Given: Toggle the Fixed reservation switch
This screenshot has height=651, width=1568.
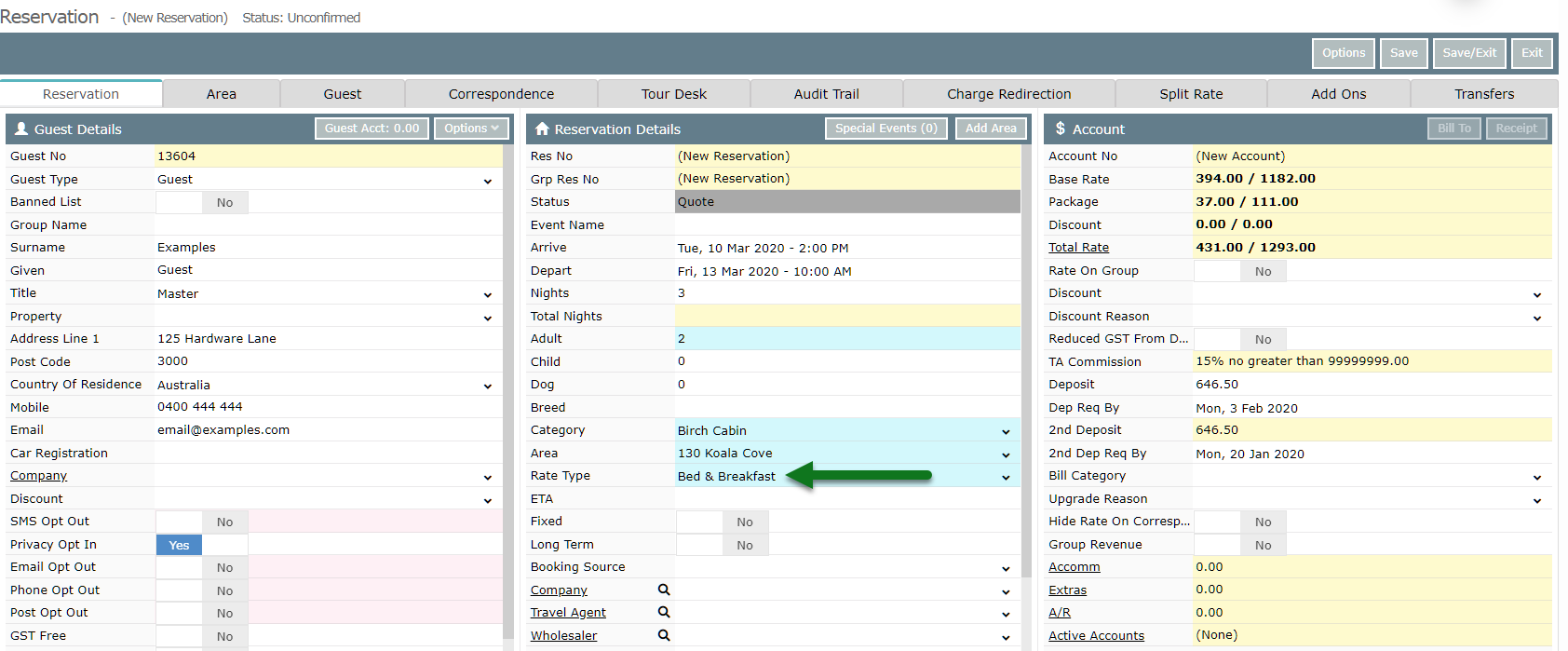Looking at the screenshot, I should tap(723, 522).
